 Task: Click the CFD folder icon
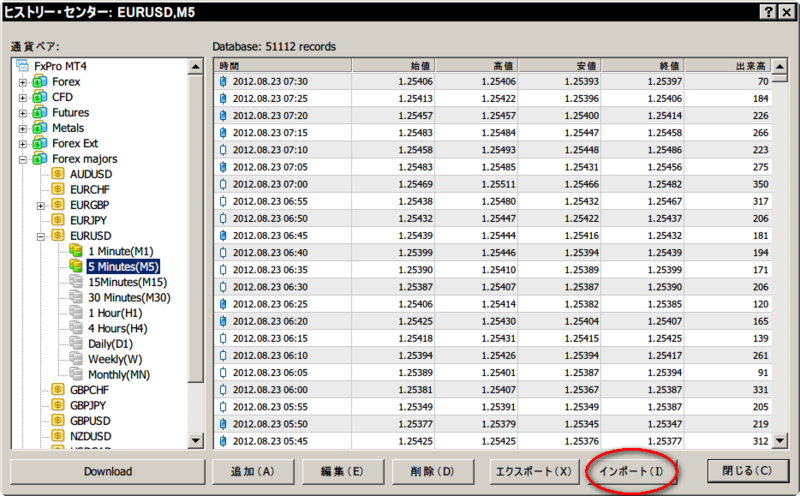point(40,97)
